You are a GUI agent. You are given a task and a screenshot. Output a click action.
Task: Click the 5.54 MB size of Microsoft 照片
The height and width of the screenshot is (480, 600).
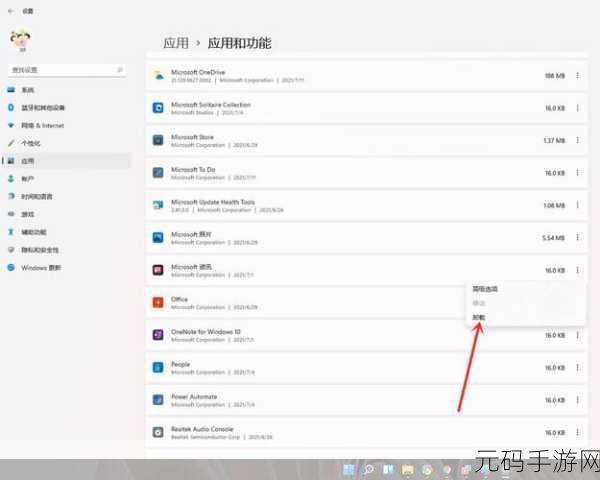[x=554, y=238]
